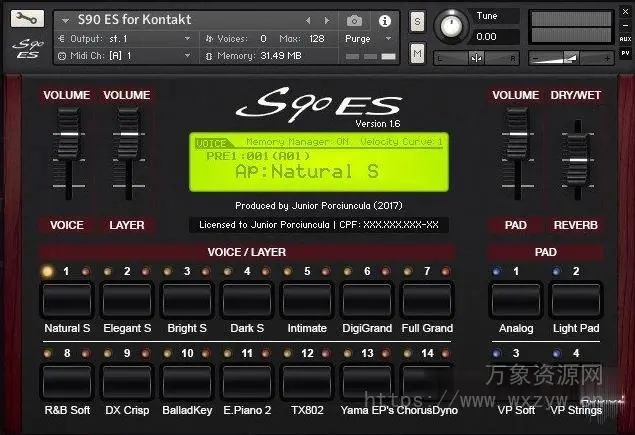Select voice 6 DigiGrand button

click(x=367, y=300)
